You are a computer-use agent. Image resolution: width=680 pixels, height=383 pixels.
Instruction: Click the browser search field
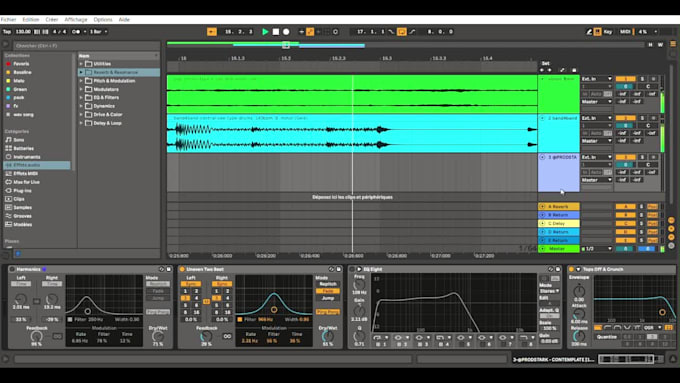[x=86, y=46]
